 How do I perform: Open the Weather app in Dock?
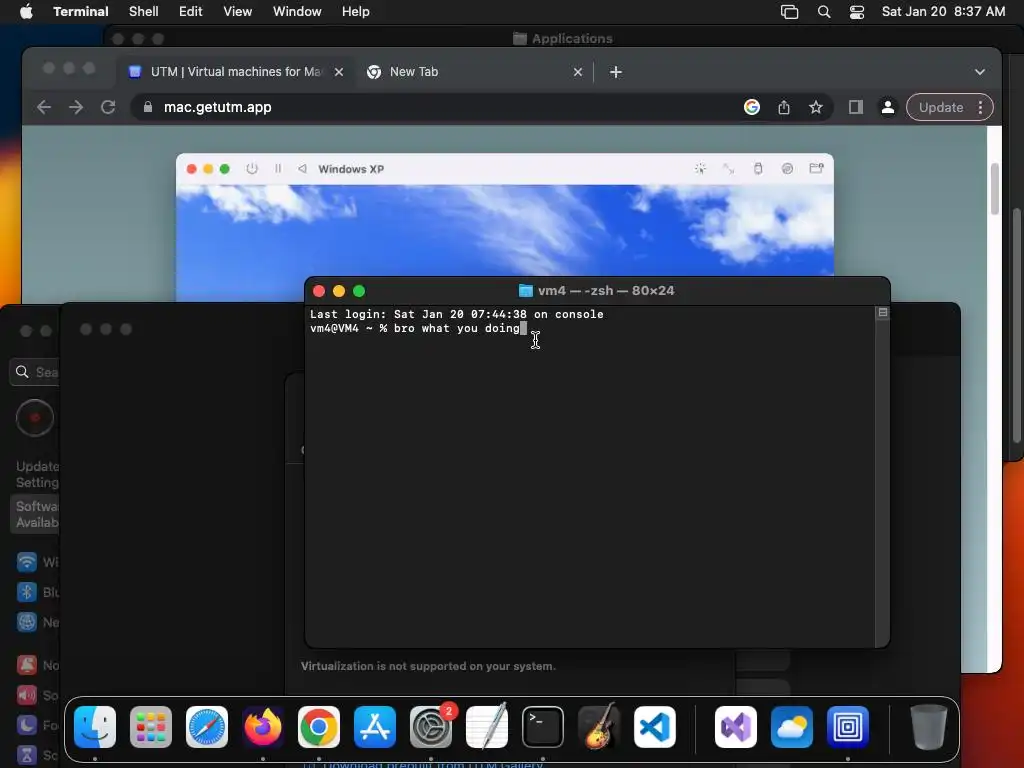click(792, 727)
